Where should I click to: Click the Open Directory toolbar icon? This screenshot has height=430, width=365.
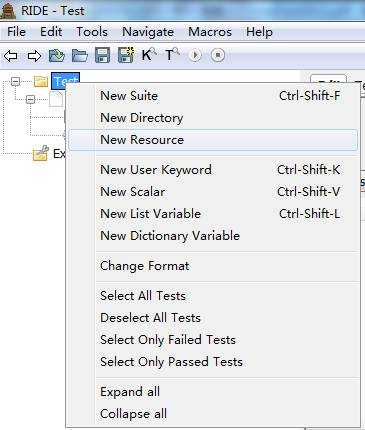pos(80,55)
